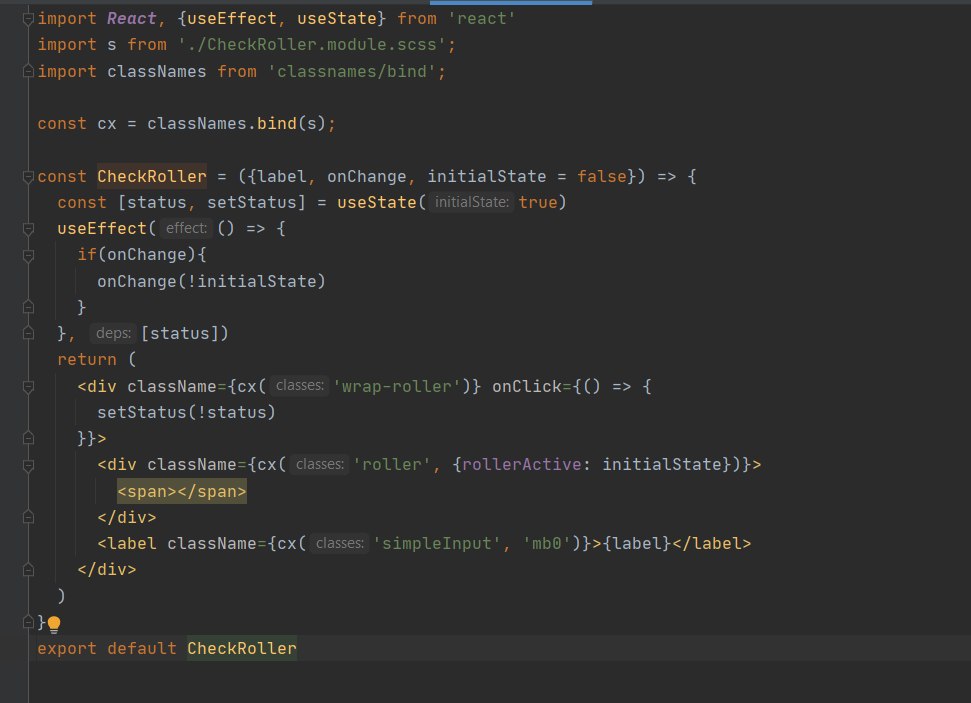This screenshot has height=703, width=971.
Task: Click 'bind' method in classNames.bind(s)
Action: coord(277,123)
